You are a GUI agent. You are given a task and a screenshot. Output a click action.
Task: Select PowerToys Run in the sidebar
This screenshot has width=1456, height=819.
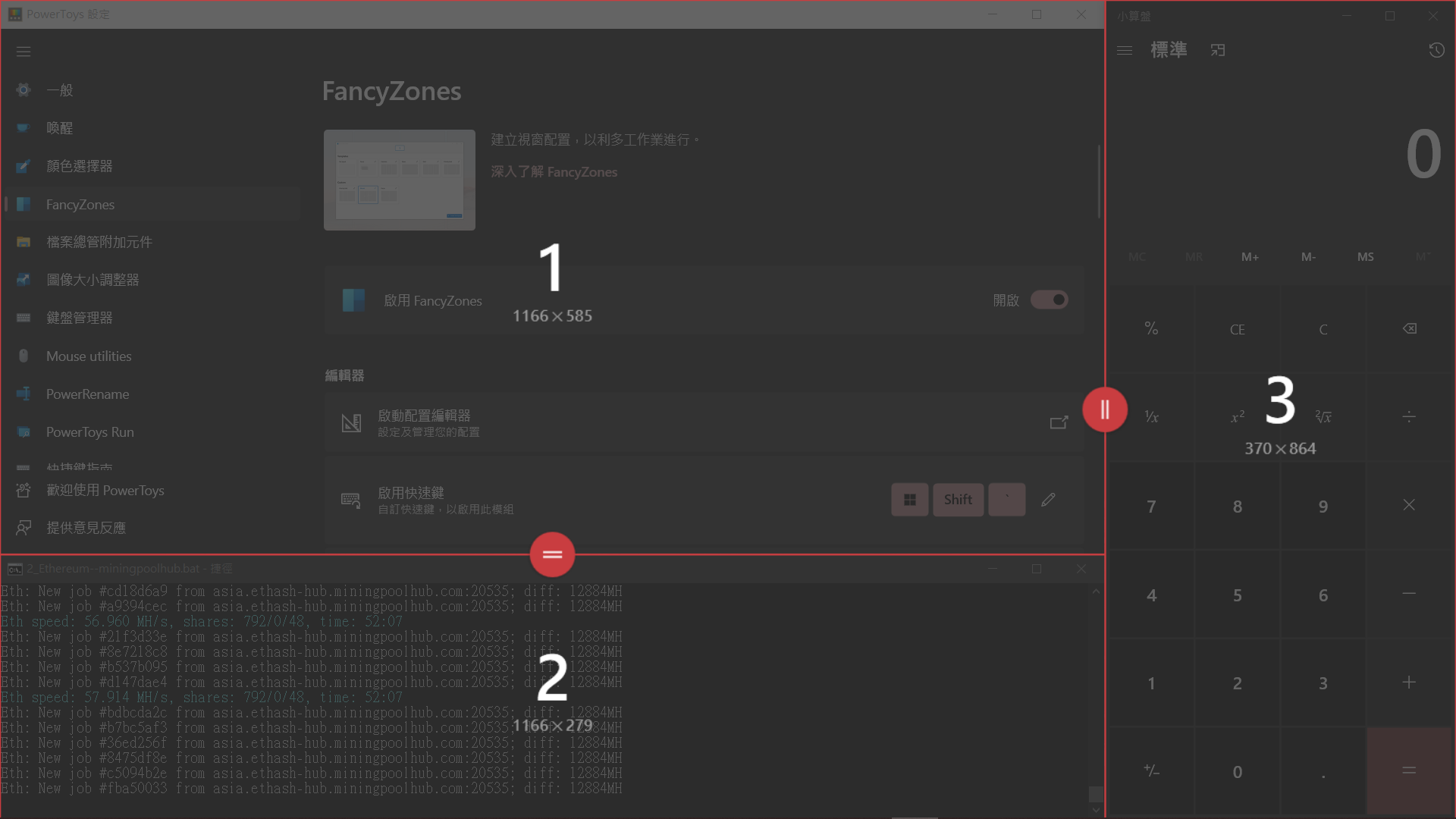point(152,431)
